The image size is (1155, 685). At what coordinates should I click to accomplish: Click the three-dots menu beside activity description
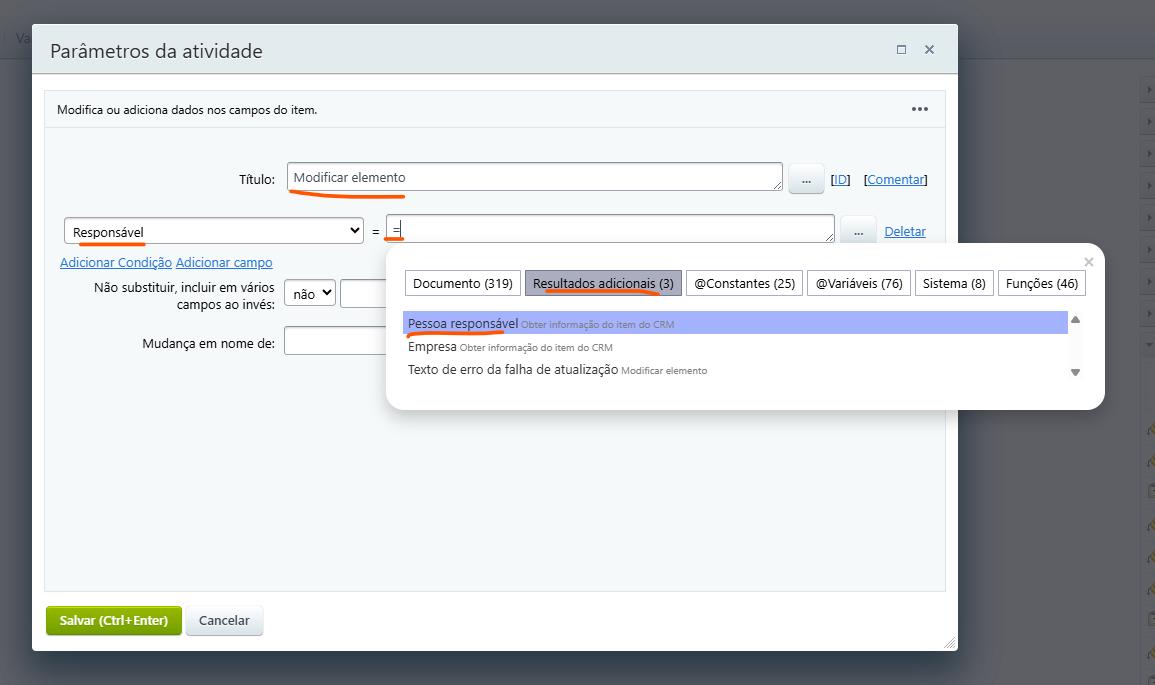(919, 109)
